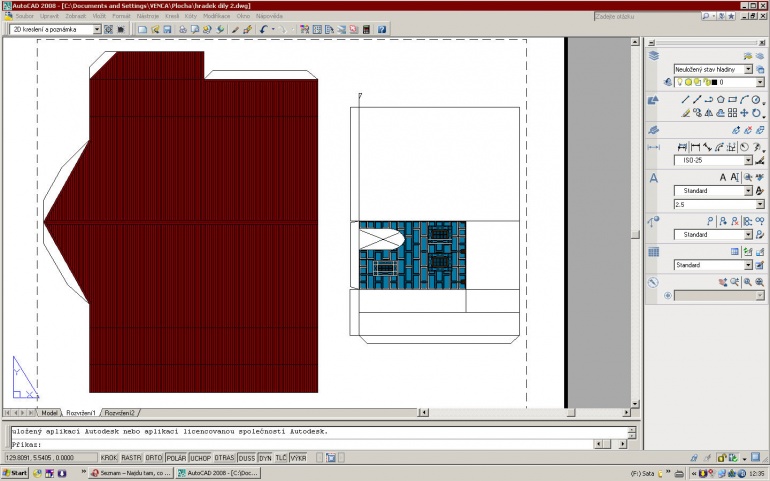
Task: Pick the Rectangle draw tool
Action: [732, 100]
